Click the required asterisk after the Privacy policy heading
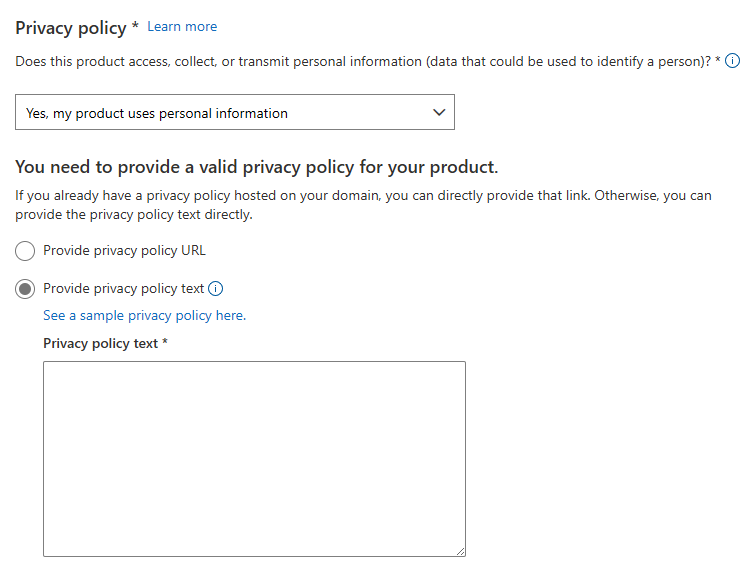 pos(135,25)
